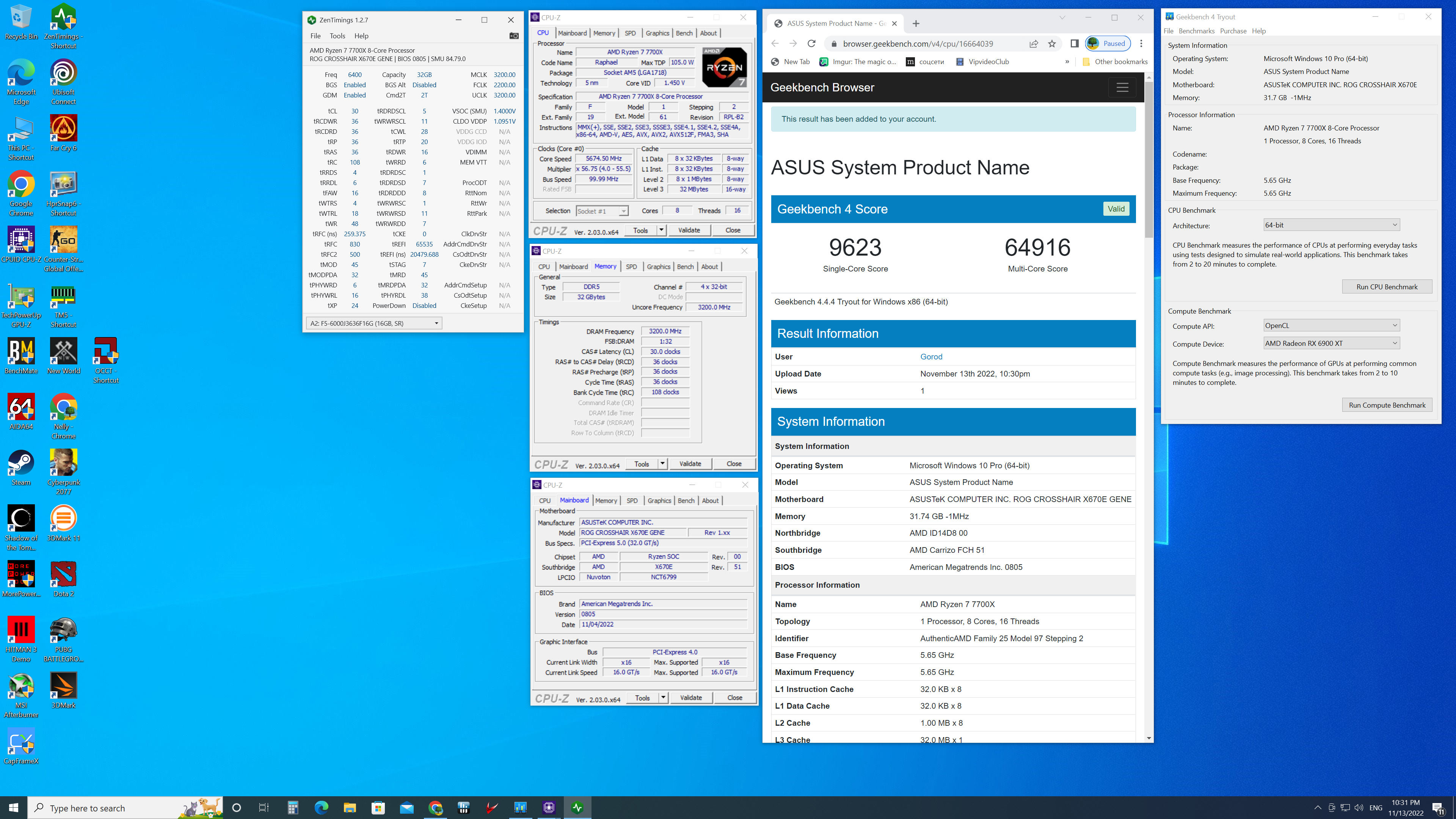Open the AIDA64 desktop icon

[x=21, y=412]
